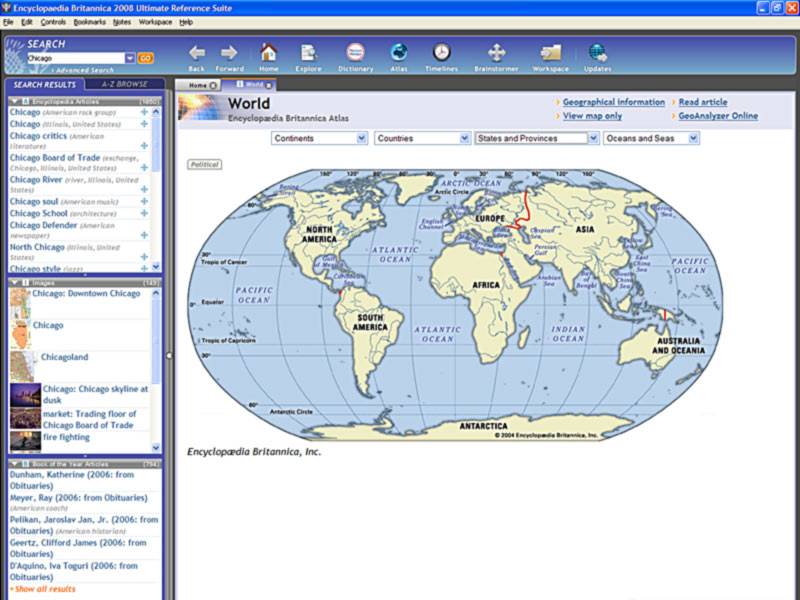800x600 pixels.
Task: Open the Downtown Chicago map thumbnail
Action: point(20,303)
